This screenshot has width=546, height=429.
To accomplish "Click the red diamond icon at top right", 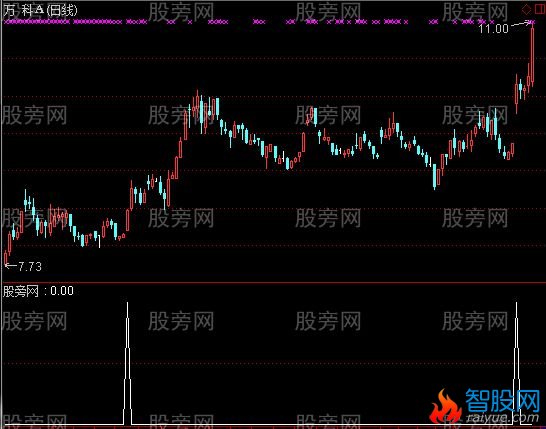I will (x=526, y=9).
